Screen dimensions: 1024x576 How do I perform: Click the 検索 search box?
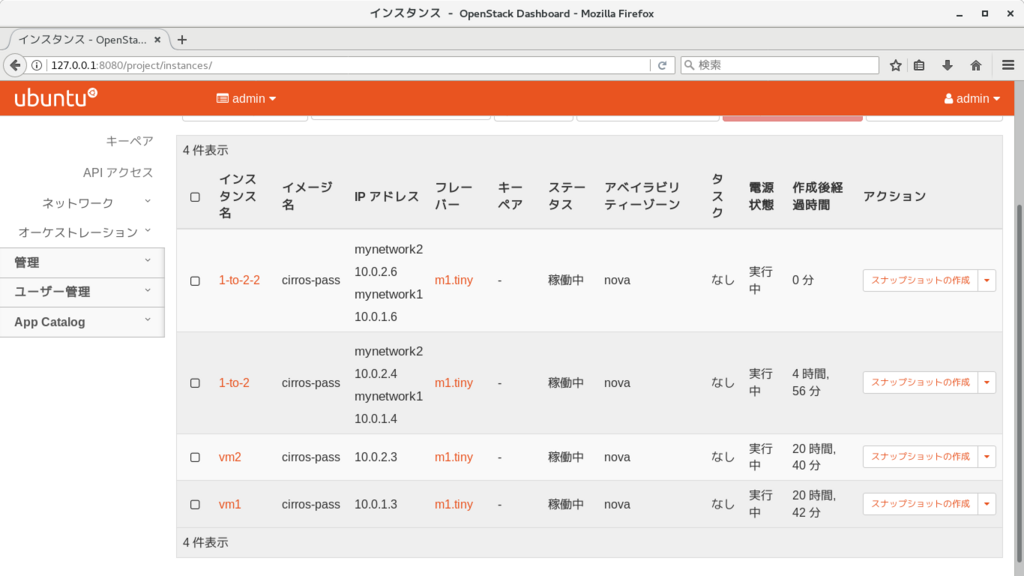click(x=780, y=65)
